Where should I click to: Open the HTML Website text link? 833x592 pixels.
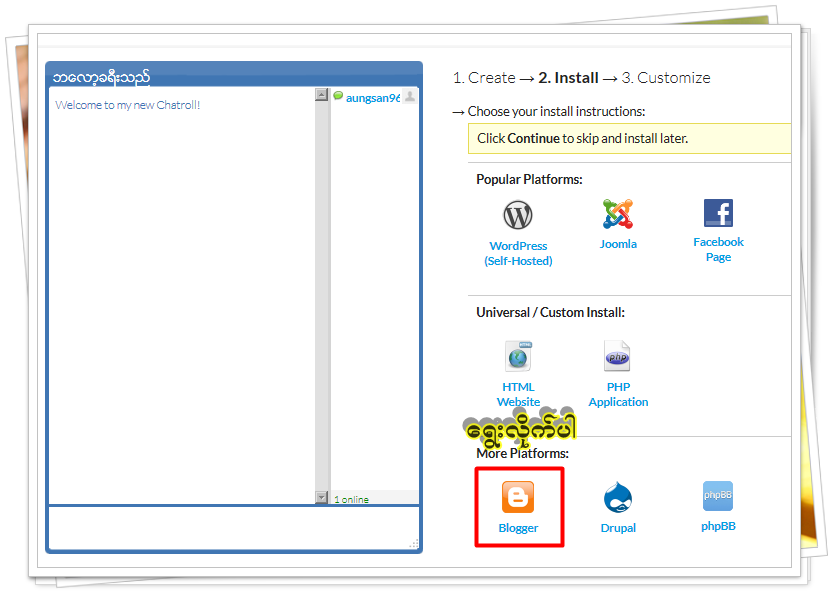[x=518, y=394]
